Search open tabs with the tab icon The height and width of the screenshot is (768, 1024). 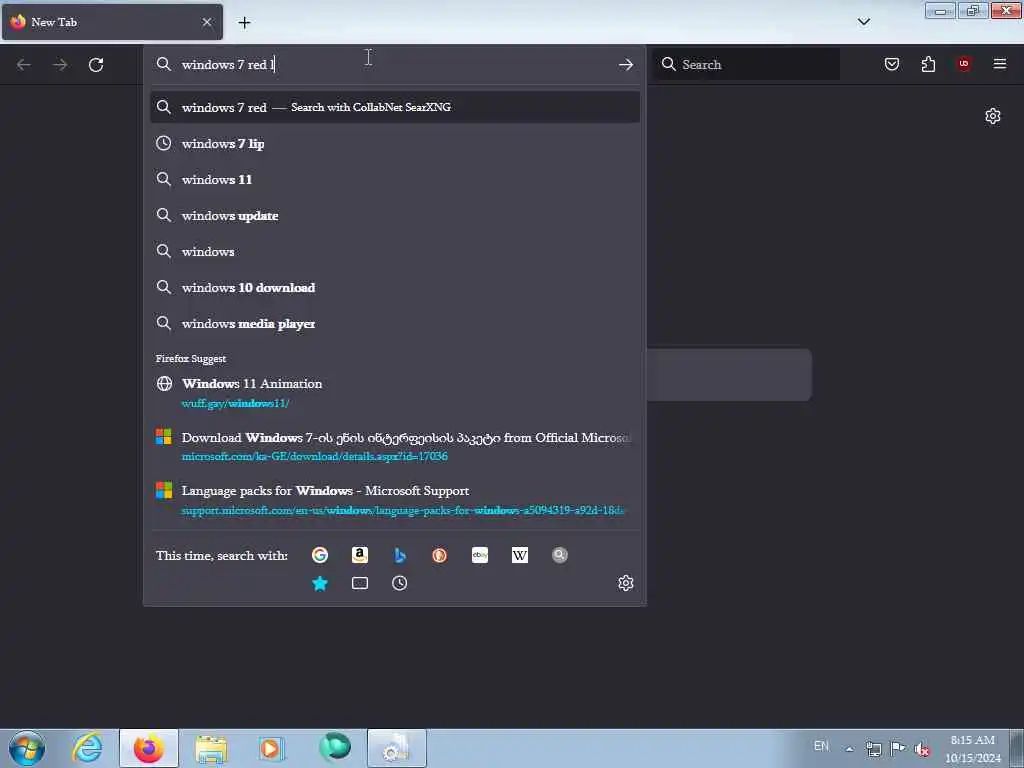coord(360,583)
